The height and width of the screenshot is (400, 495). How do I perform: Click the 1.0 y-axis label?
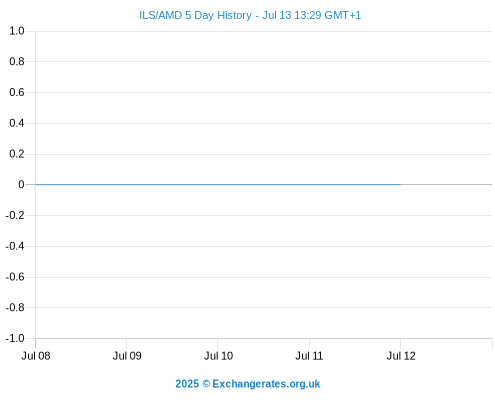click(x=17, y=31)
